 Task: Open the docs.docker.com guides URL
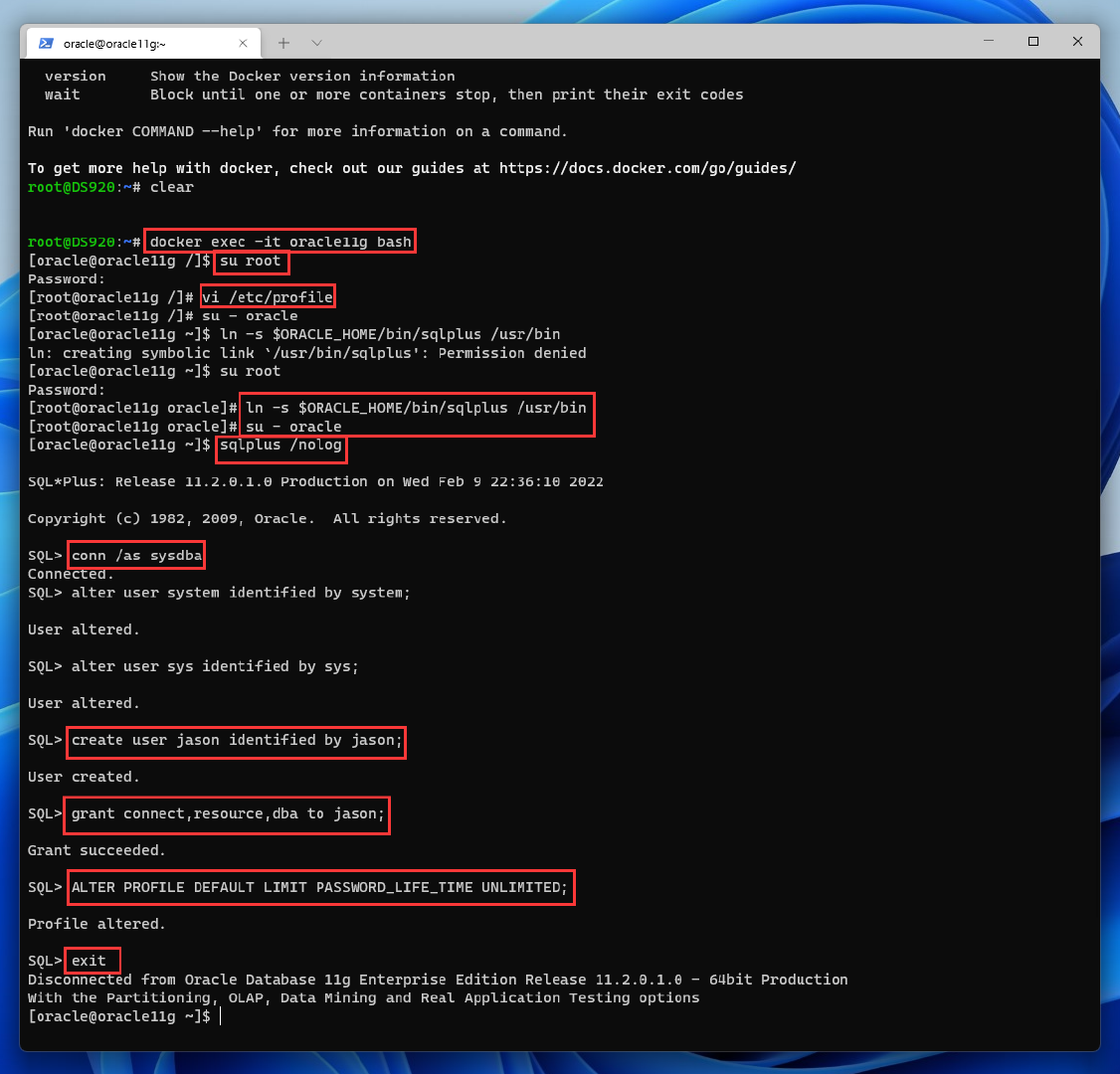[648, 168]
